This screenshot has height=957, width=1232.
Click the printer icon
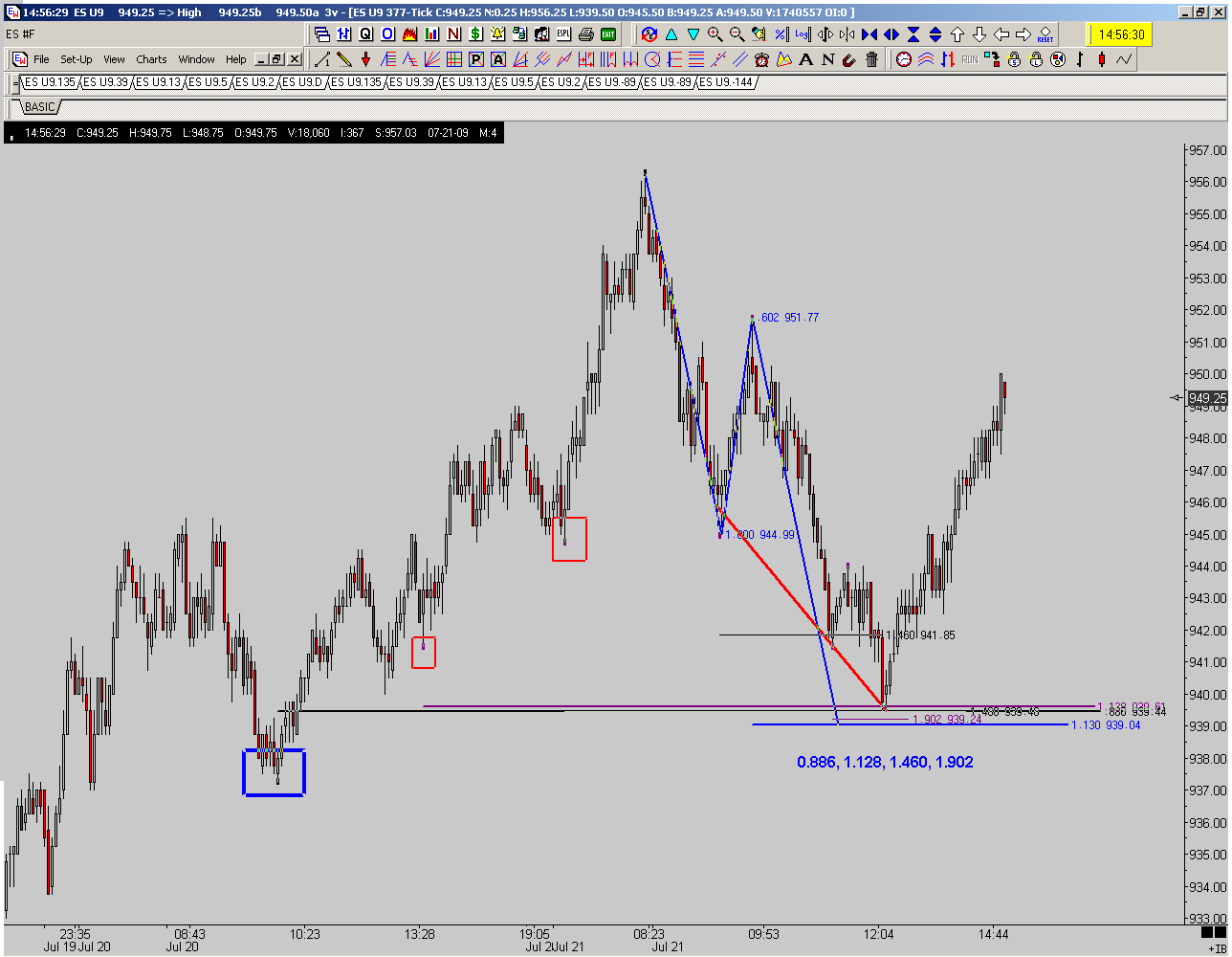[585, 34]
